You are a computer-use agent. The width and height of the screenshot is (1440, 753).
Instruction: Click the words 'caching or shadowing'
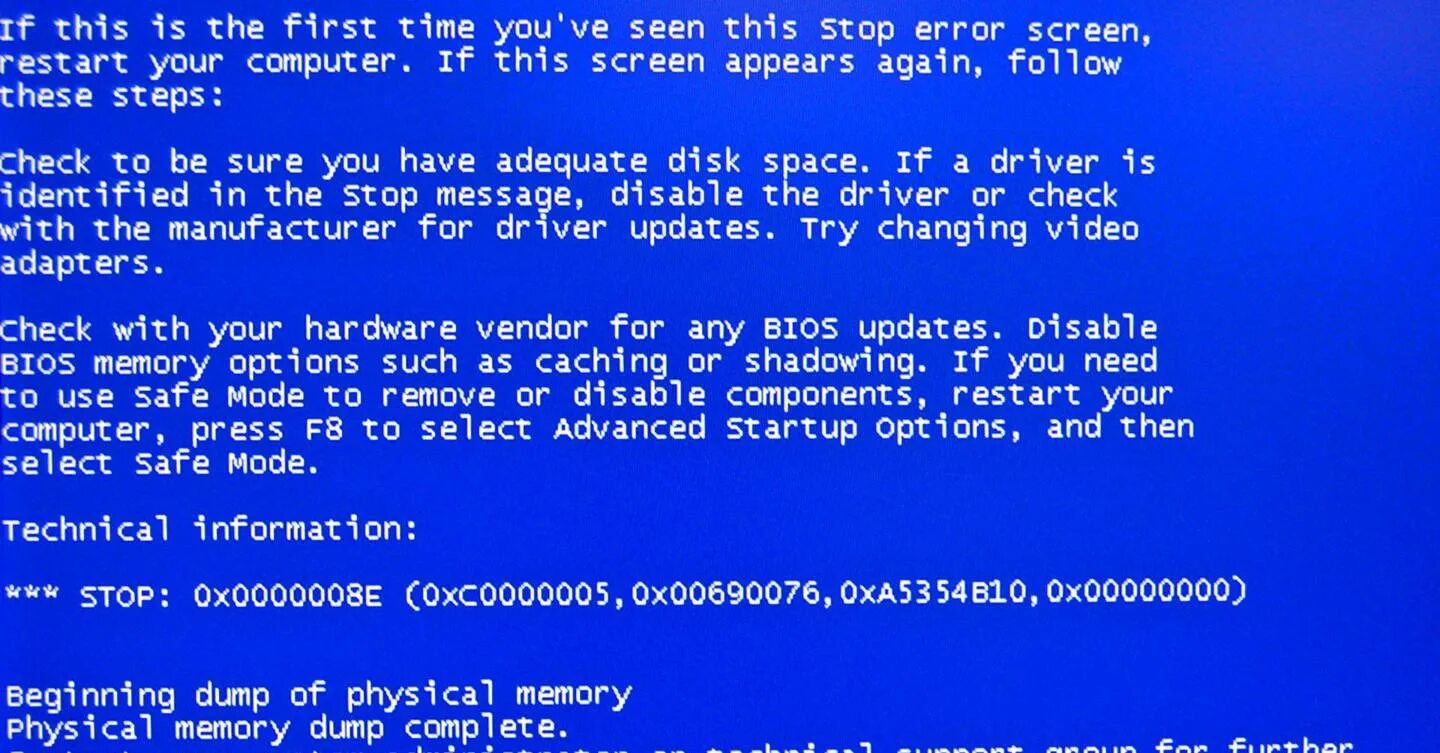(733, 362)
